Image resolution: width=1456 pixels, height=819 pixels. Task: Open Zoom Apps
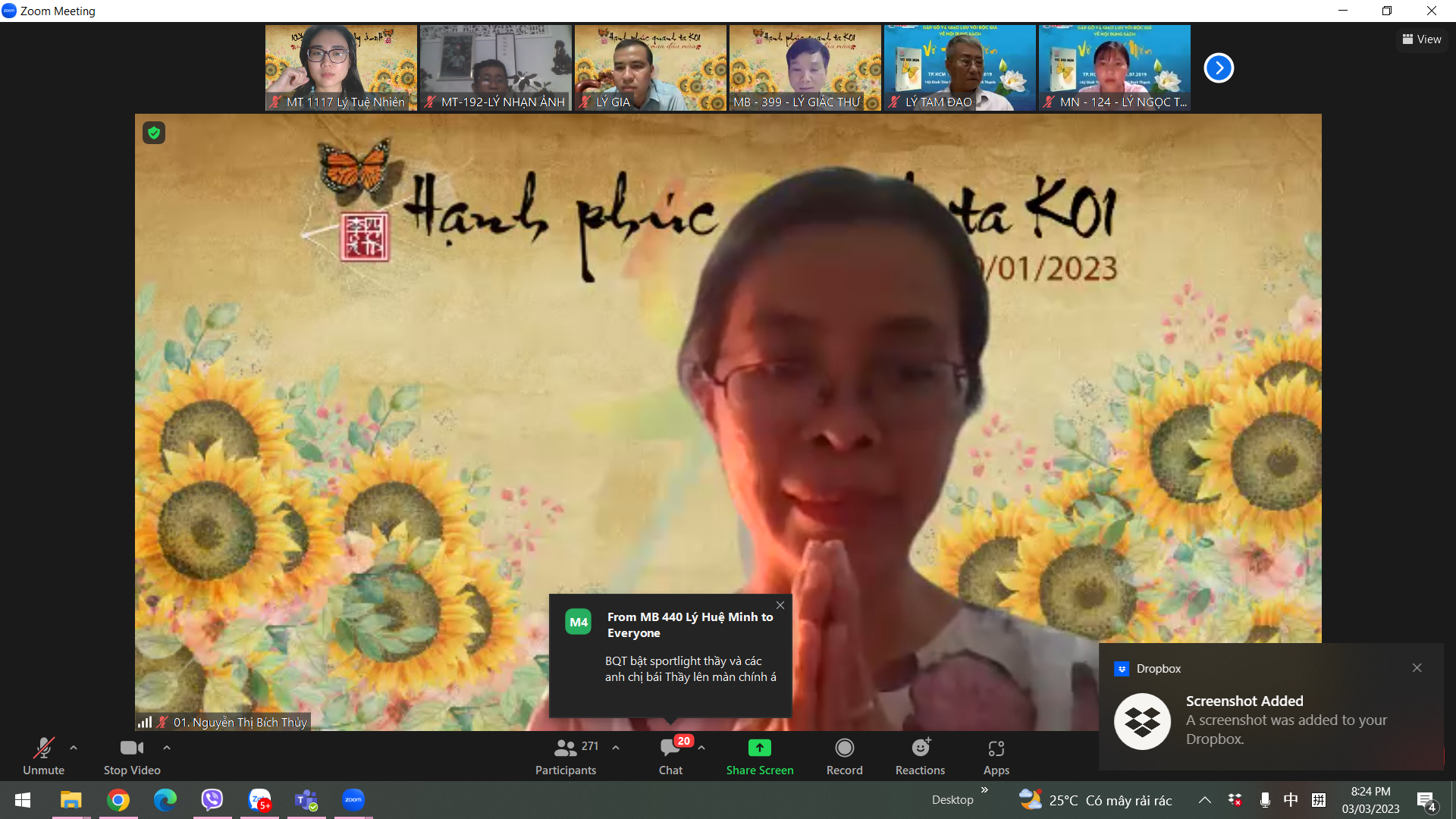tap(996, 757)
